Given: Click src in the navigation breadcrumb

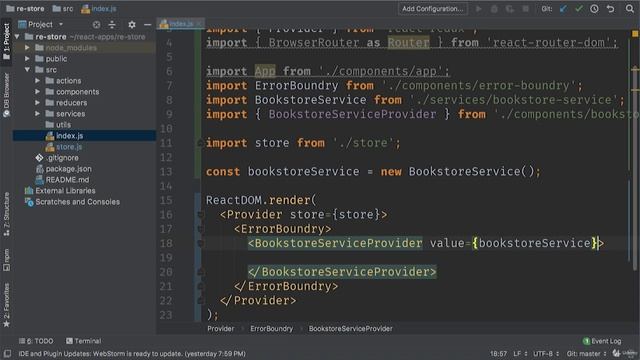Looking at the screenshot, I should coord(63,9).
